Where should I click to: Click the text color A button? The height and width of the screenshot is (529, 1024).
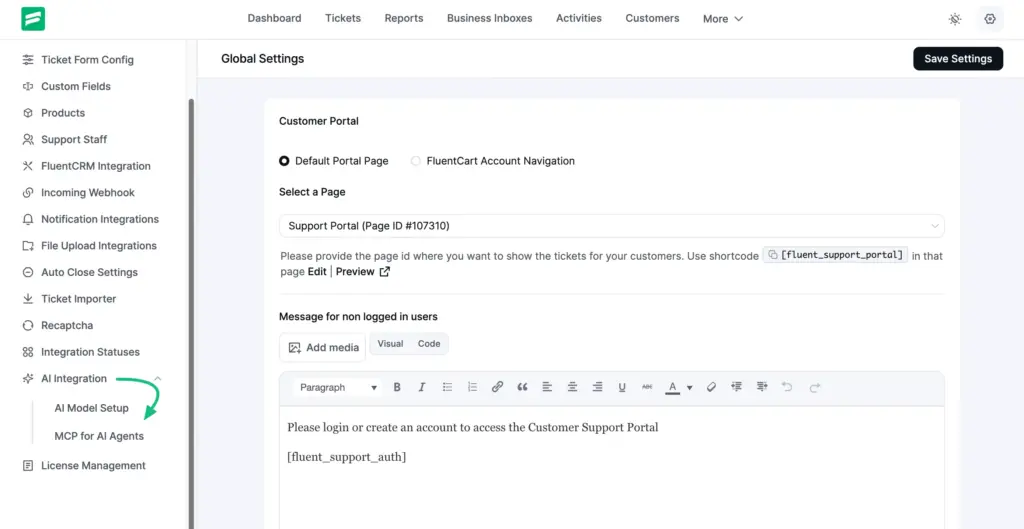[x=673, y=387]
